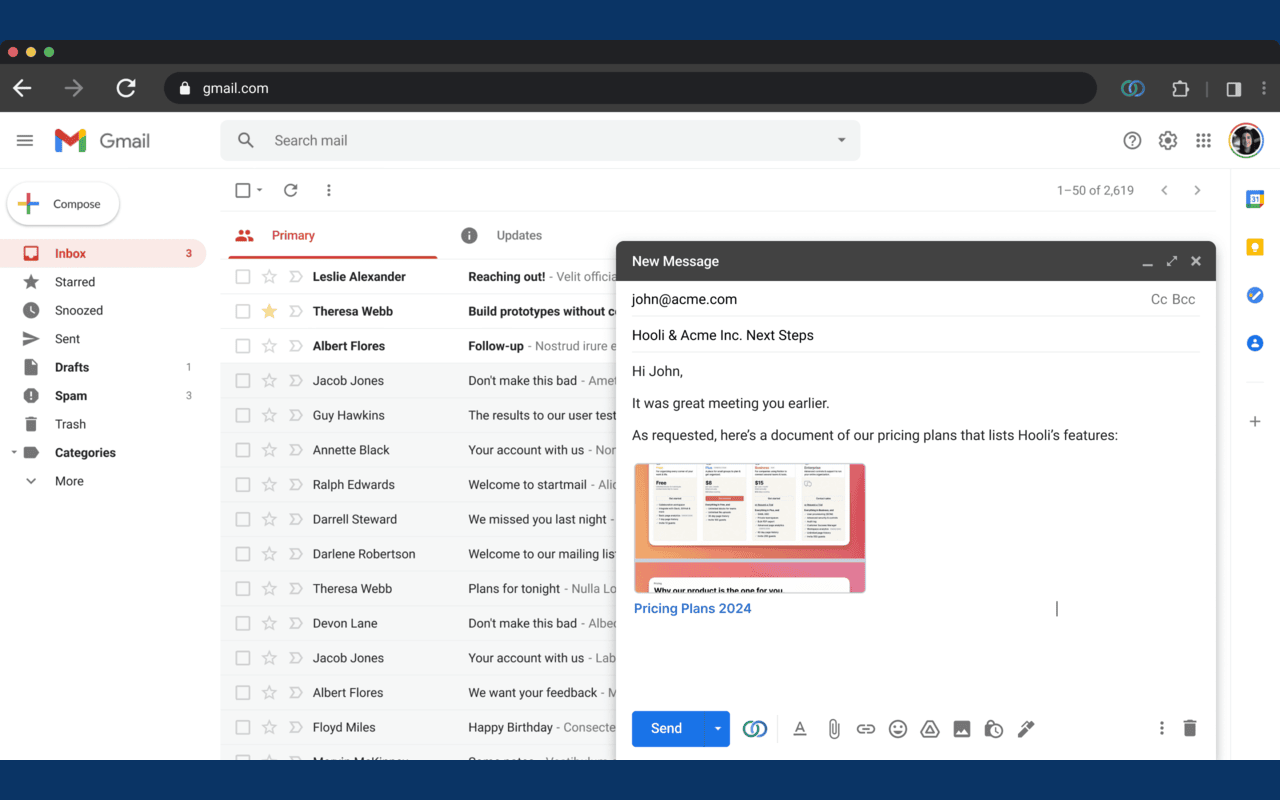This screenshot has width=1280, height=800.
Task: Click the attach files paperclip icon
Action: [x=833, y=729]
